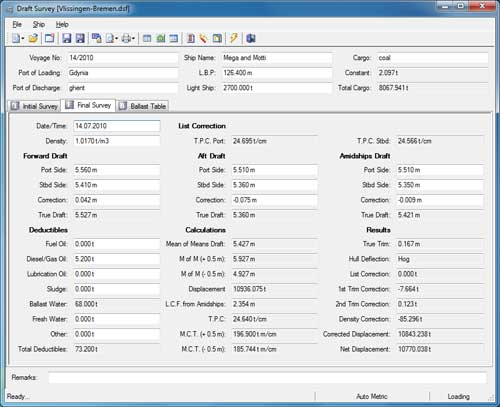Switch to the Initial Survey tab

tap(34, 106)
